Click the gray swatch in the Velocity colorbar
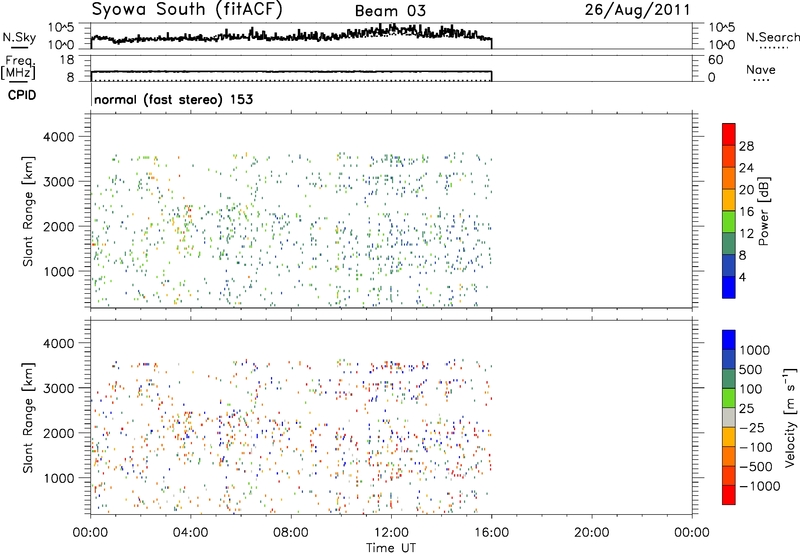 (x=729, y=417)
